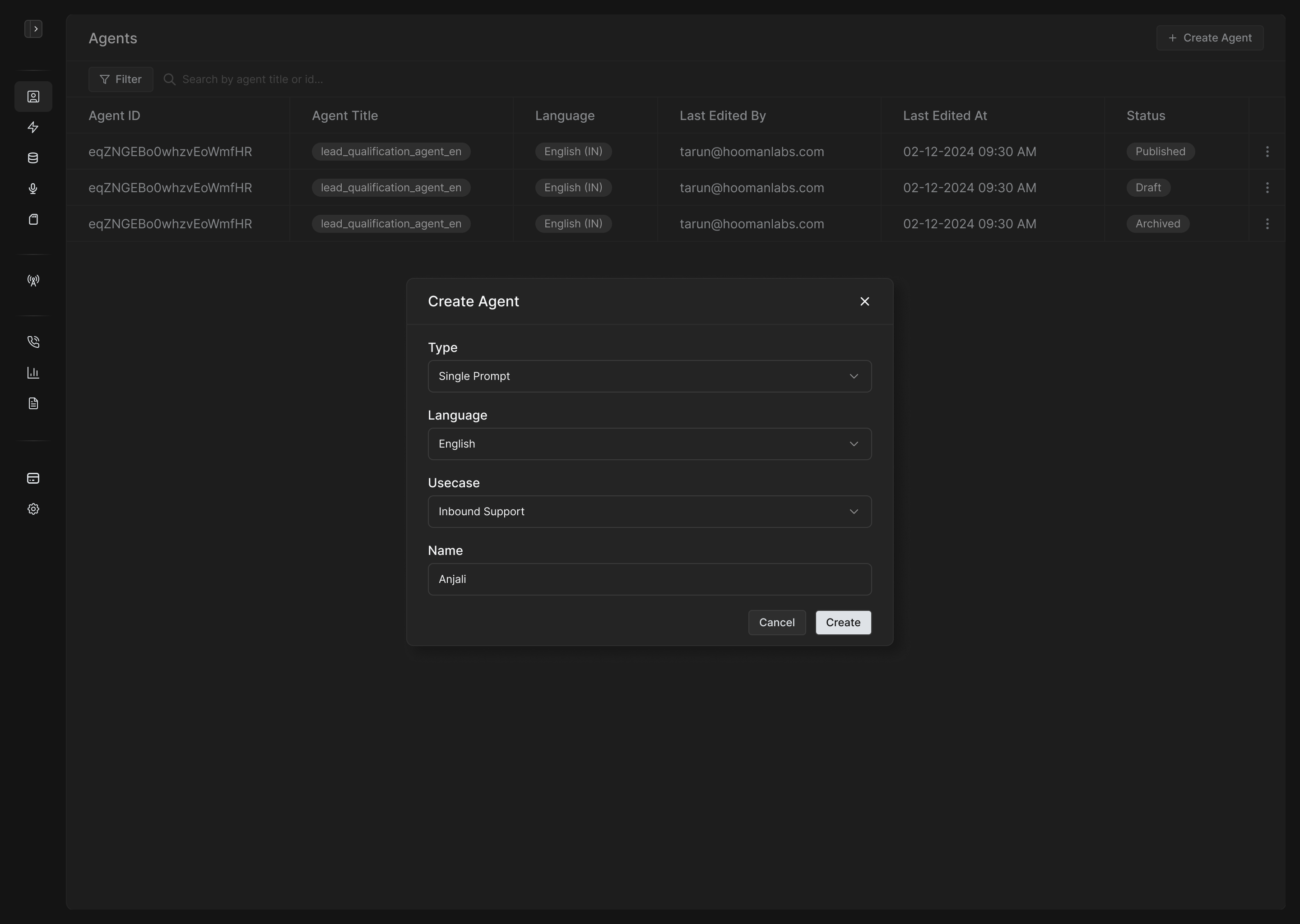This screenshot has height=924, width=1300.
Task: Cancel the Create Agent dialog
Action: (776, 623)
